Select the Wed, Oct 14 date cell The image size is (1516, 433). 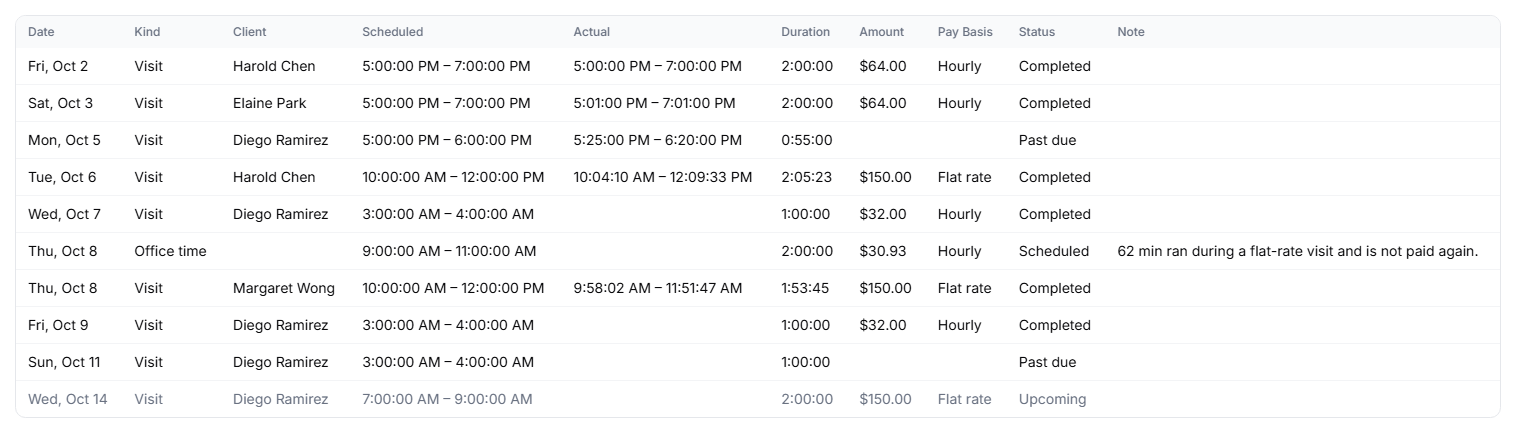[67, 399]
